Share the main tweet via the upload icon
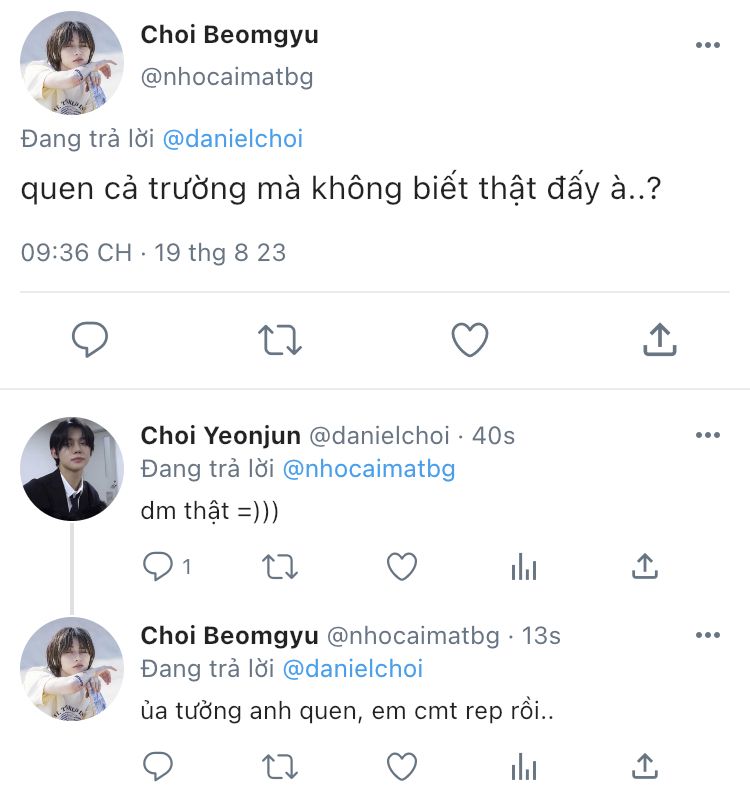Image resolution: width=750 pixels, height=799 pixels. coord(659,340)
